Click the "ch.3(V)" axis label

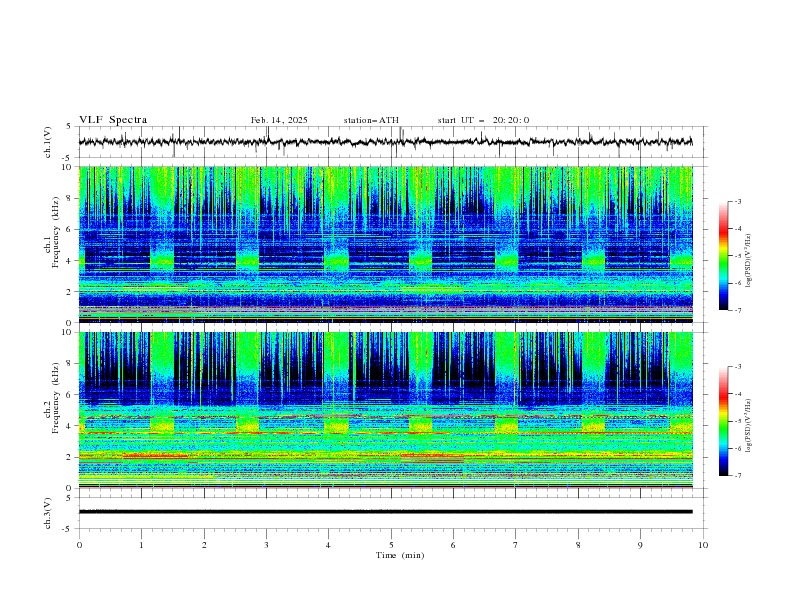tap(48, 513)
